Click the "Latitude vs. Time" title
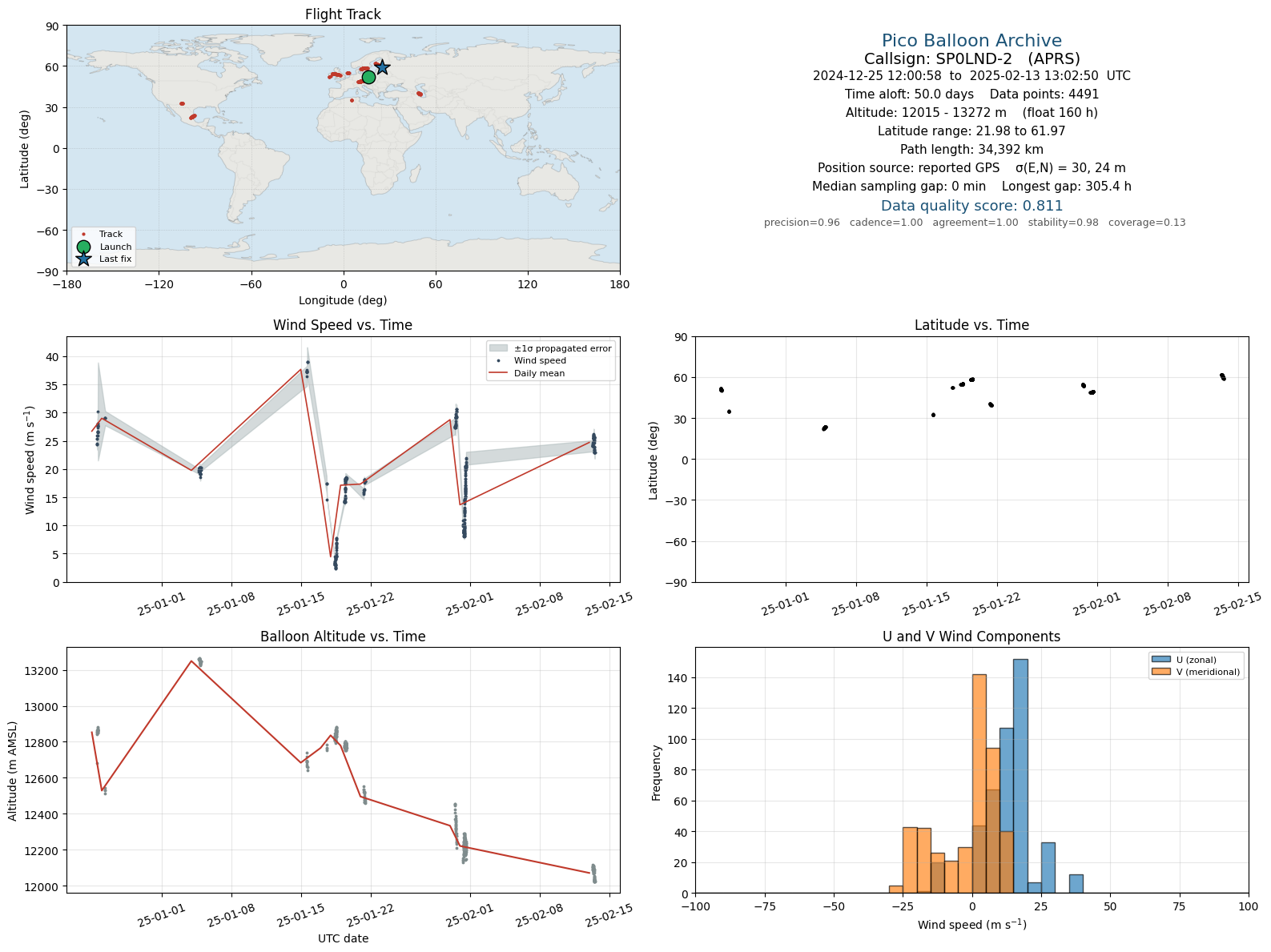This screenshot has width=1271, height=952. 971,325
